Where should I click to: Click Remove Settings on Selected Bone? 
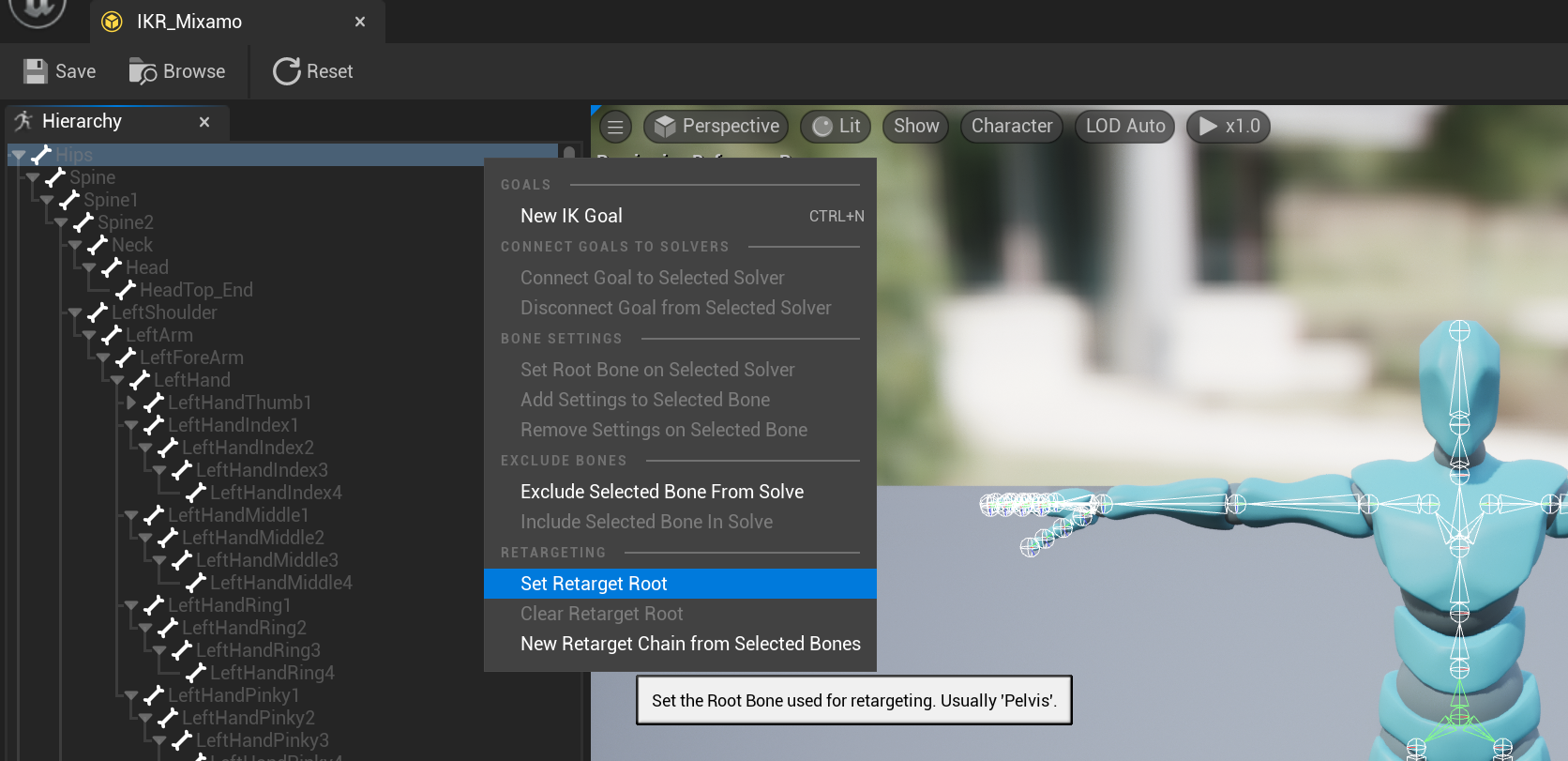[680, 430]
